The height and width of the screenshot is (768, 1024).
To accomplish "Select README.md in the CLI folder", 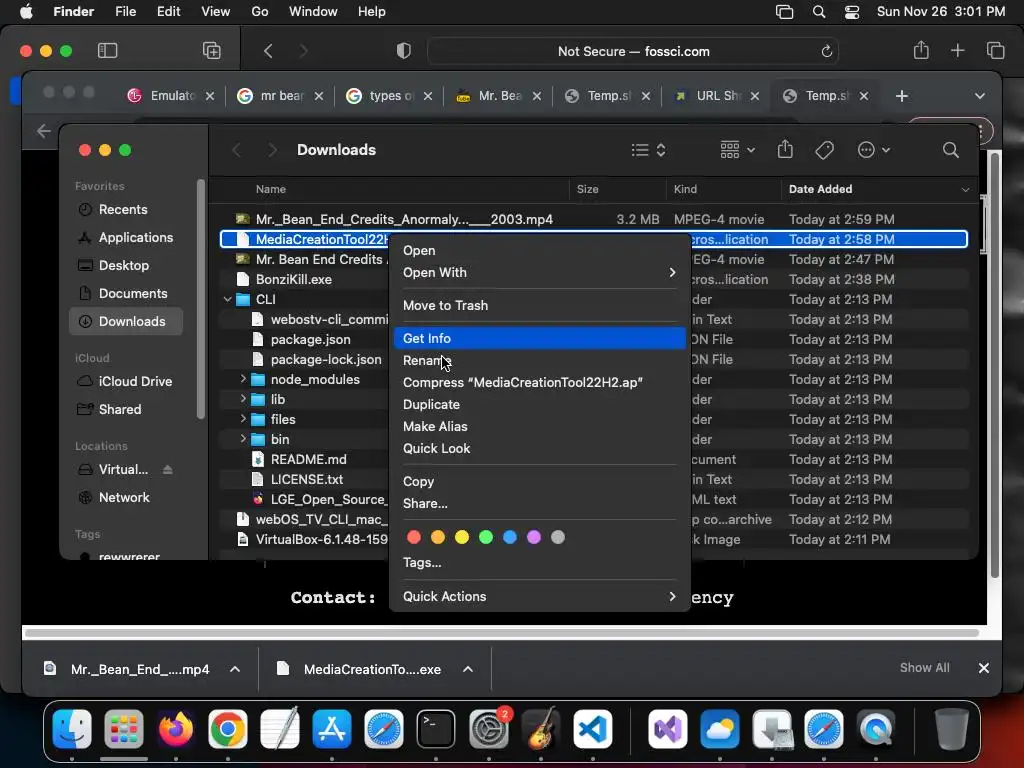I will pyautogui.click(x=594, y=459).
